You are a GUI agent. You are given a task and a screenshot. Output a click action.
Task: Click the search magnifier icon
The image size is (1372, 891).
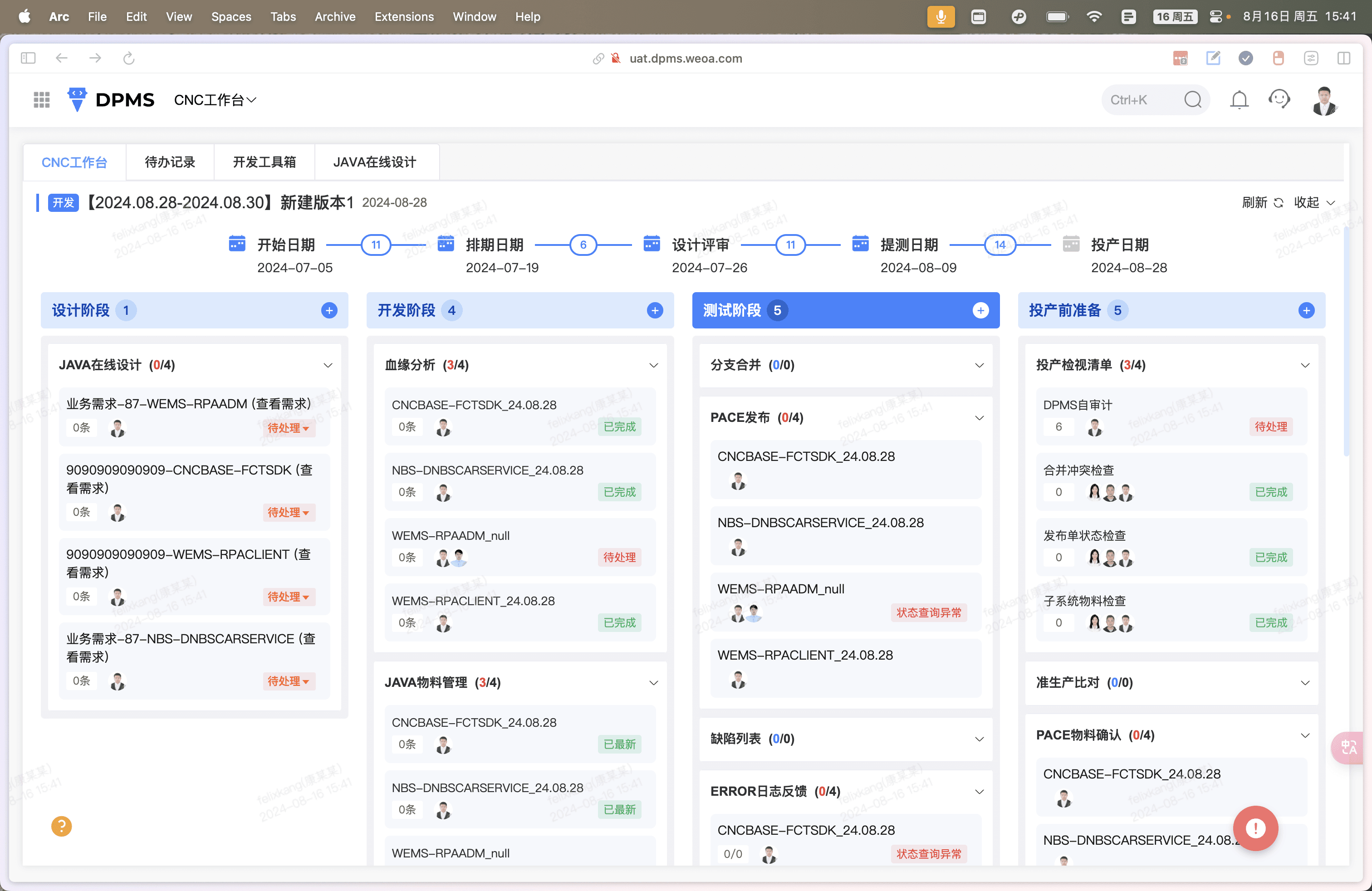[x=1193, y=100]
